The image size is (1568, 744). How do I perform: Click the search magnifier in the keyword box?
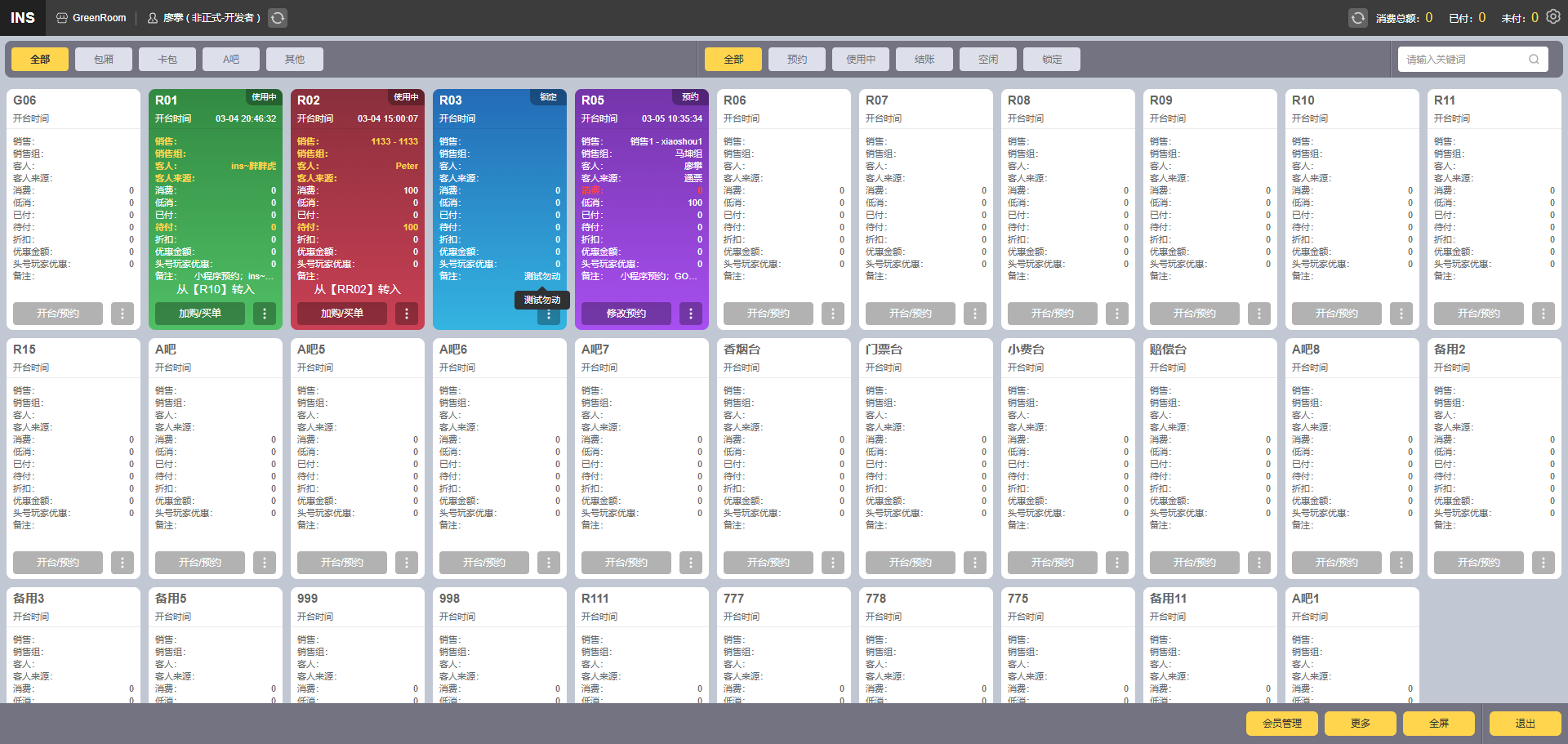pyautogui.click(x=1534, y=59)
